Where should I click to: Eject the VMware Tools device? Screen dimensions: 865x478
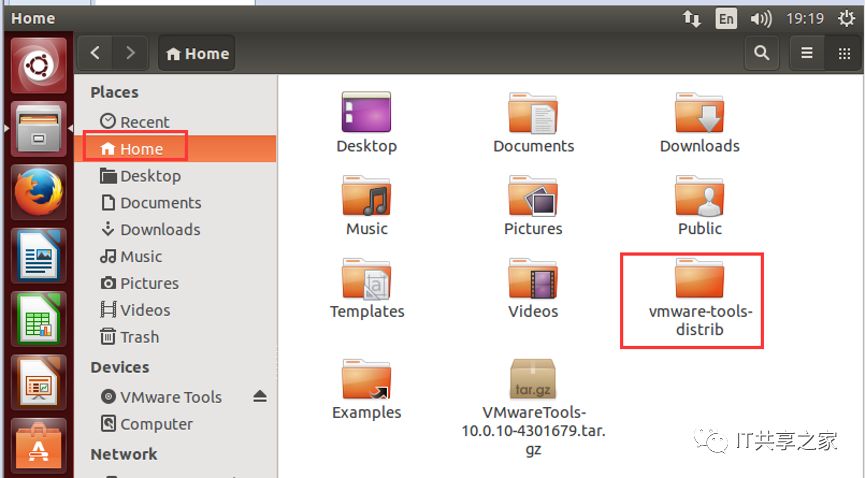point(260,396)
